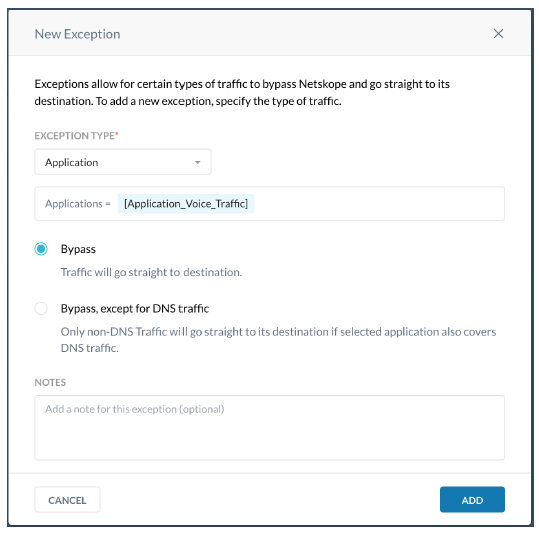The height and width of the screenshot is (533, 539).
Task: Click the 'Applications =' label in the field
Action: point(78,204)
